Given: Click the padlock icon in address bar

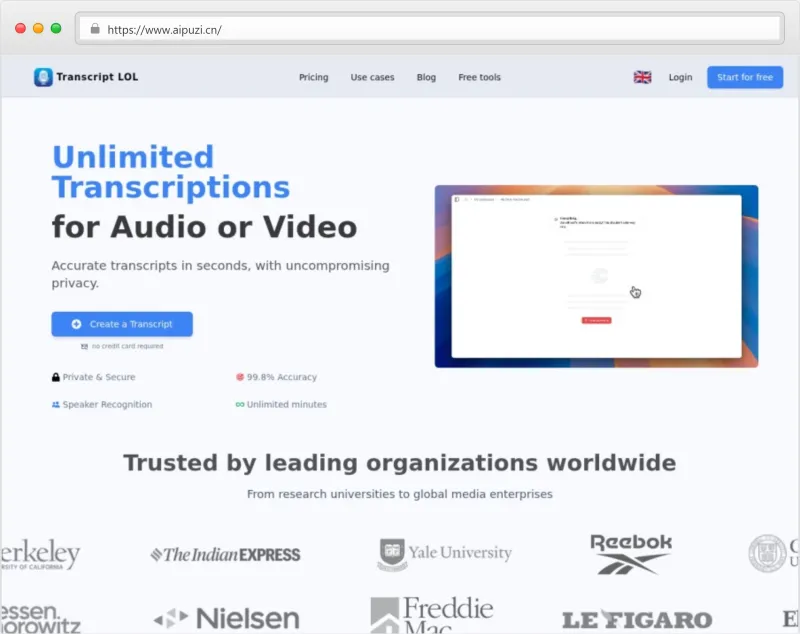Looking at the screenshot, I should [95, 29].
